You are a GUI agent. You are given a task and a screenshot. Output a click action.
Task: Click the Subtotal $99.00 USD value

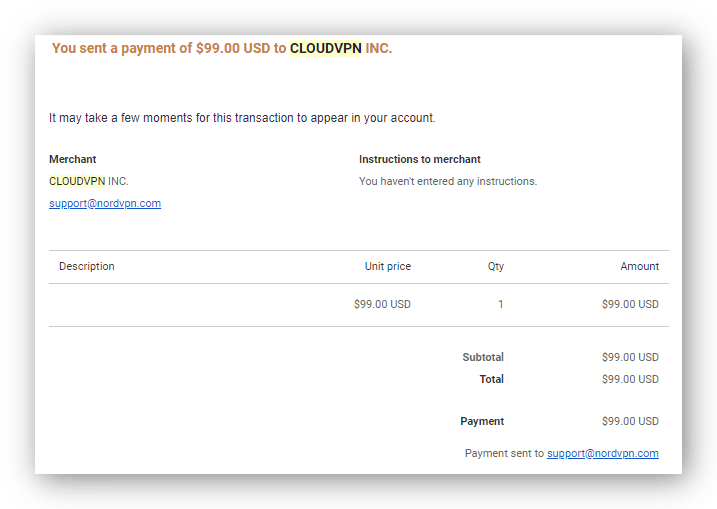click(x=630, y=357)
